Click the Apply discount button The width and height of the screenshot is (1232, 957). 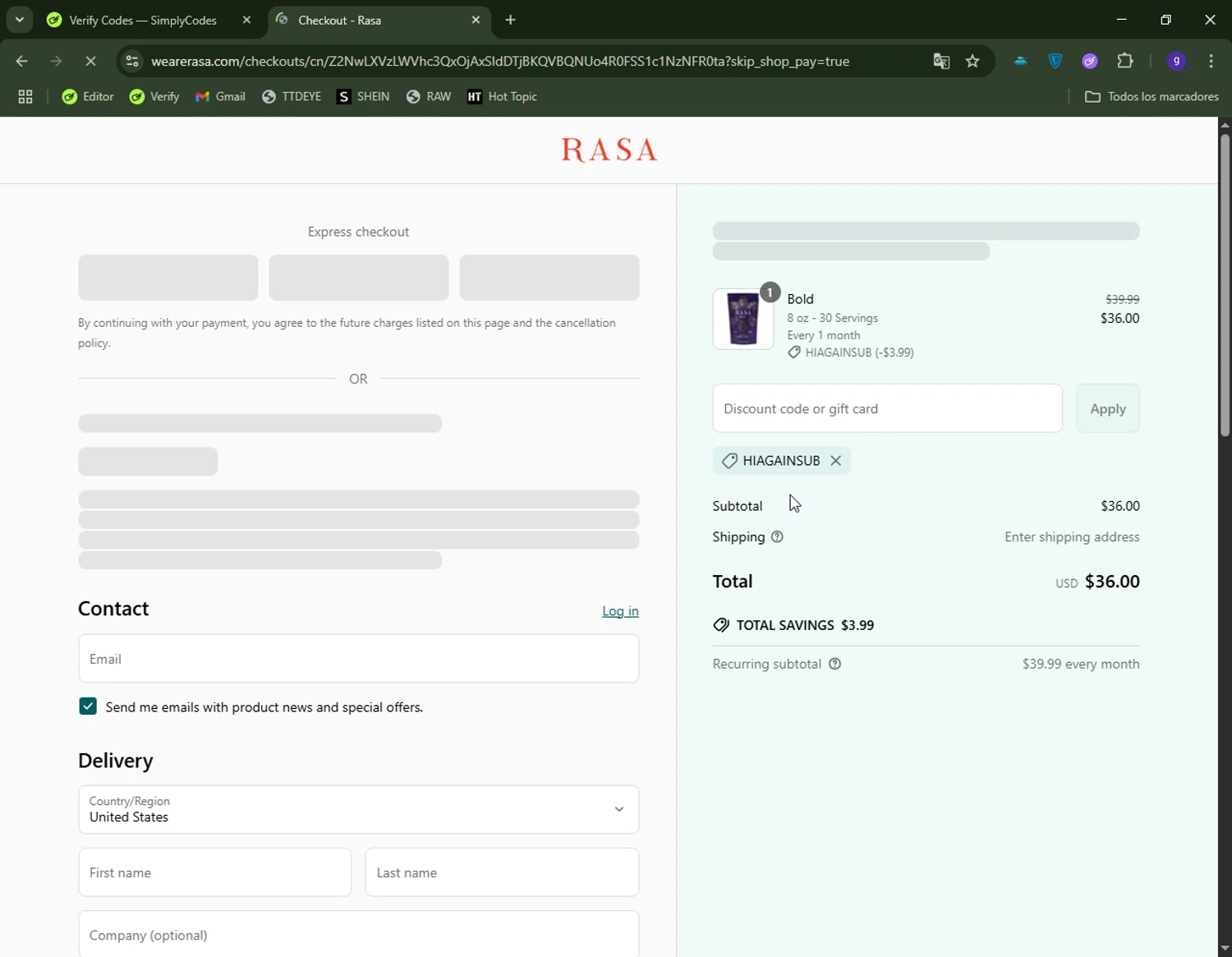[x=1107, y=408]
